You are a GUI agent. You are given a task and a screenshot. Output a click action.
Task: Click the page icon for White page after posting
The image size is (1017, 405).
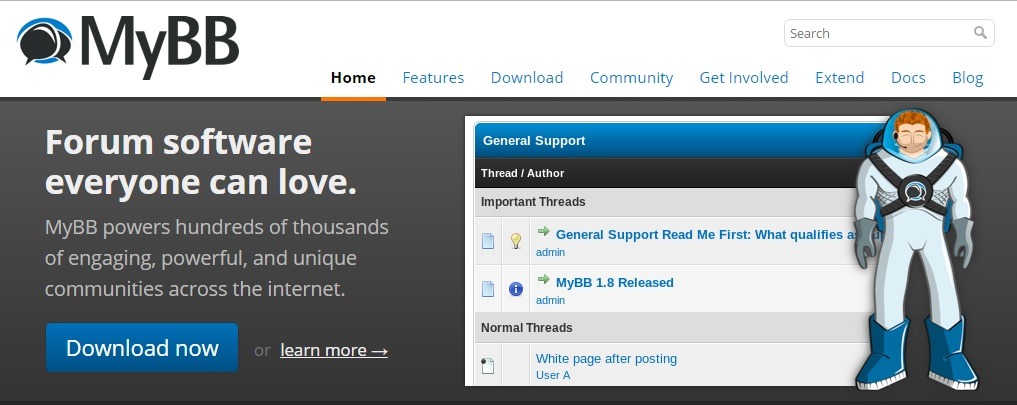(488, 366)
